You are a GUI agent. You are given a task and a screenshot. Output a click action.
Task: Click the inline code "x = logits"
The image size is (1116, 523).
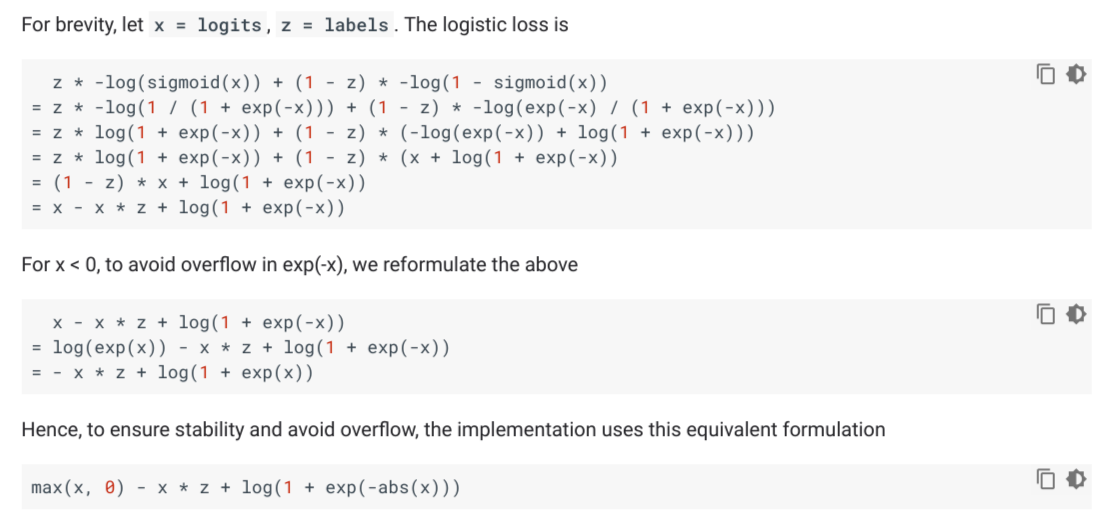tap(207, 25)
